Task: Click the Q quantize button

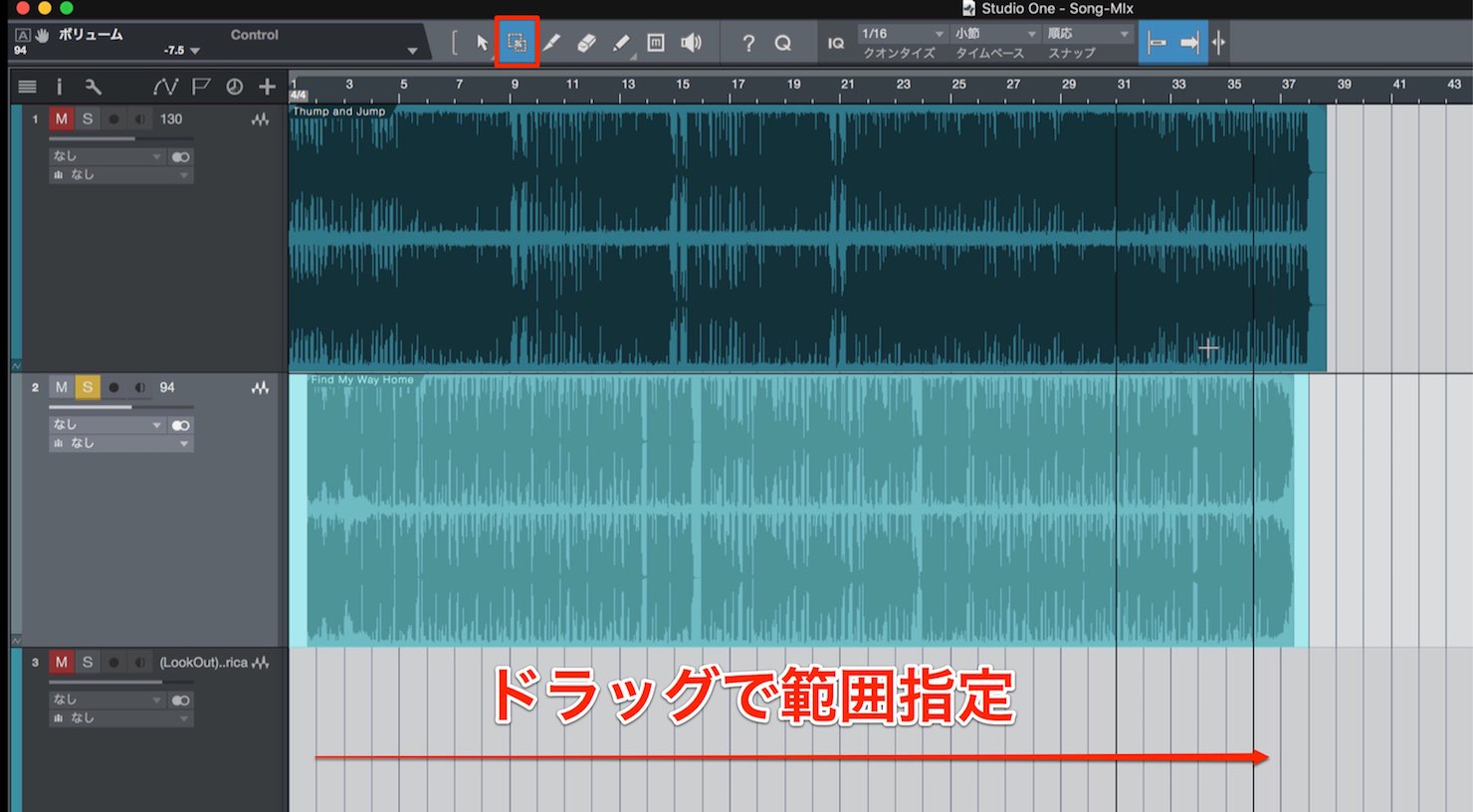Action: pos(783,43)
